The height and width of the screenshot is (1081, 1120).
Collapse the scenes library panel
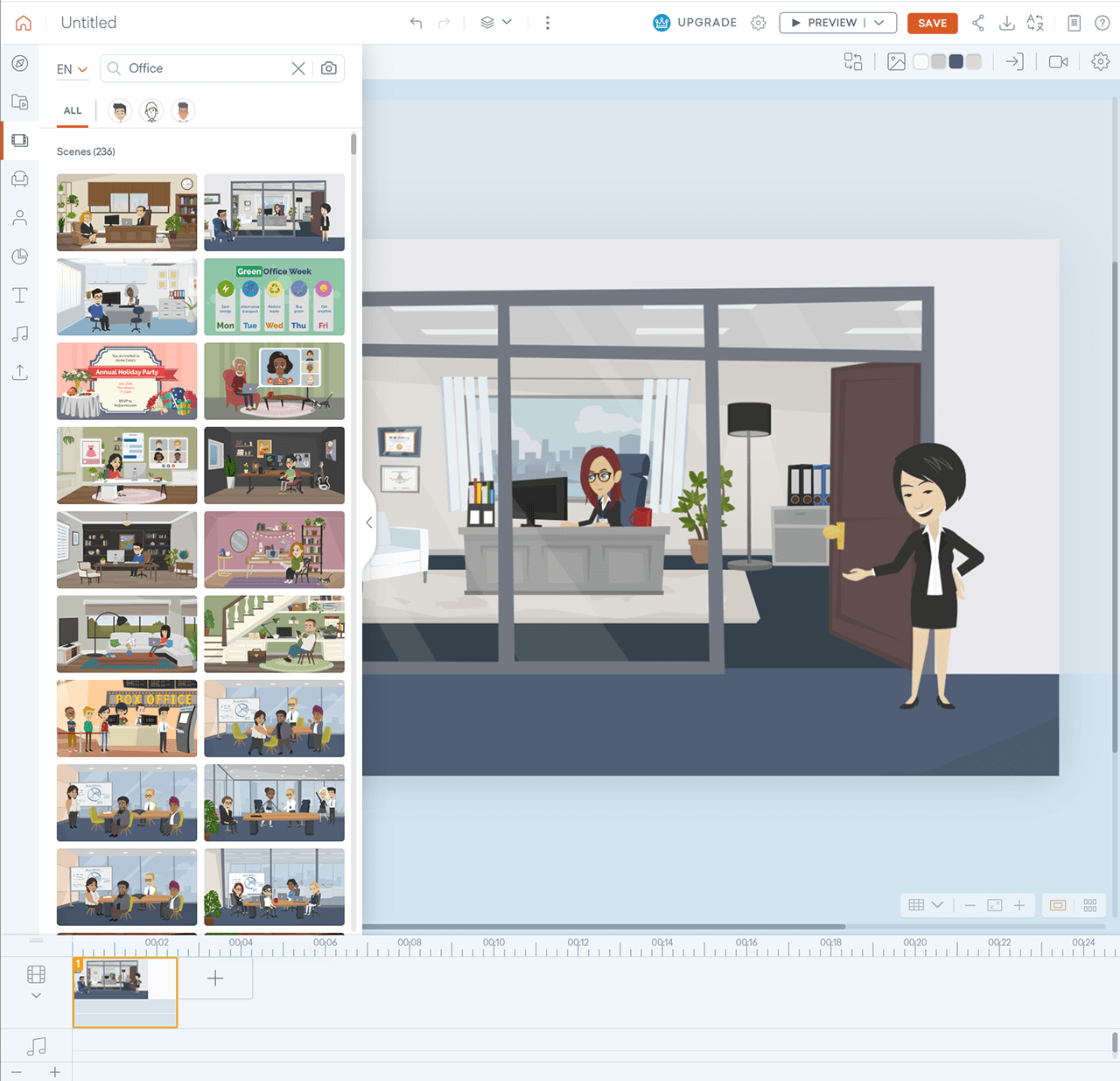pyautogui.click(x=369, y=523)
